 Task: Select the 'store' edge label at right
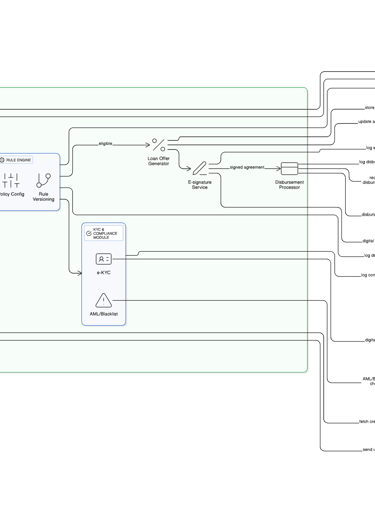(370, 108)
